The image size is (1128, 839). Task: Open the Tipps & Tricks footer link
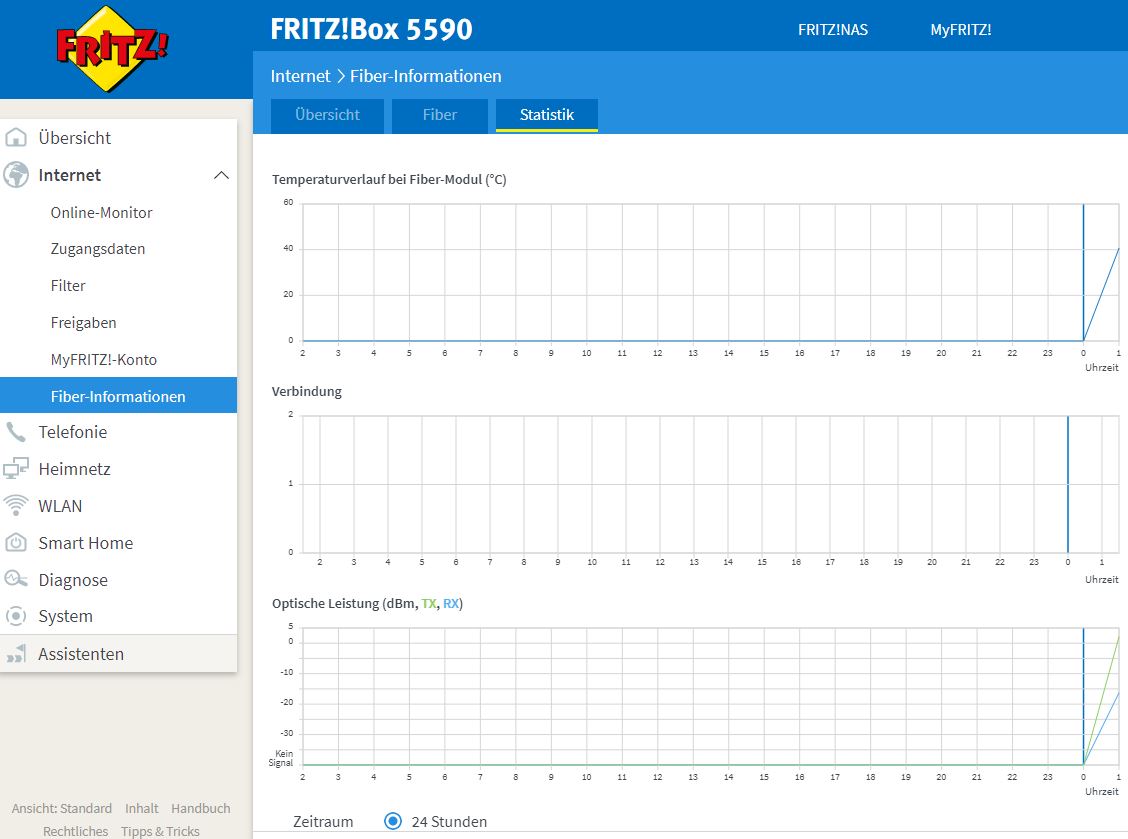point(160,831)
